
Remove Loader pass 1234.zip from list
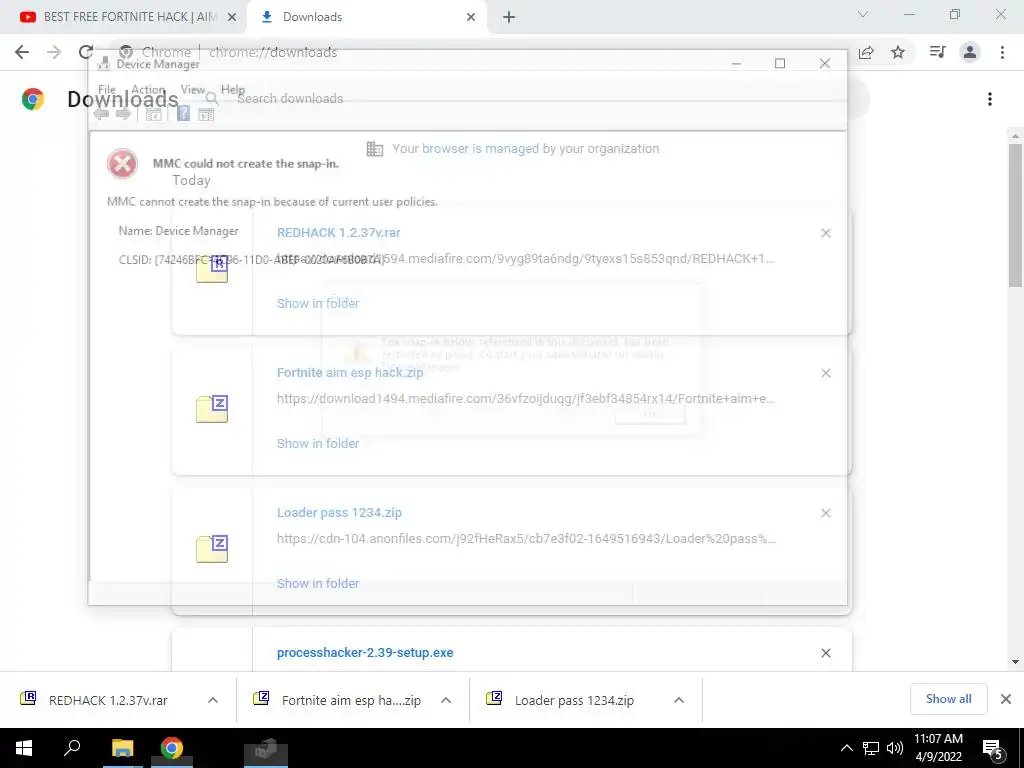825,513
